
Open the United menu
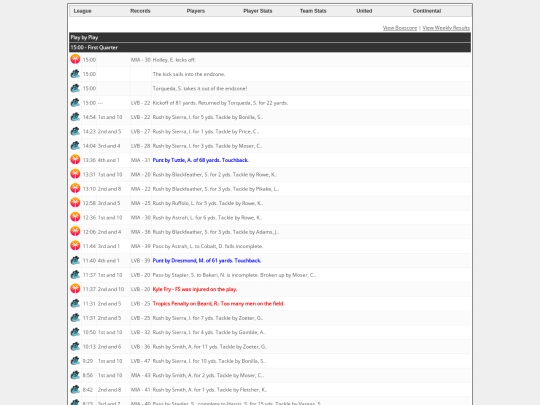[x=364, y=11]
